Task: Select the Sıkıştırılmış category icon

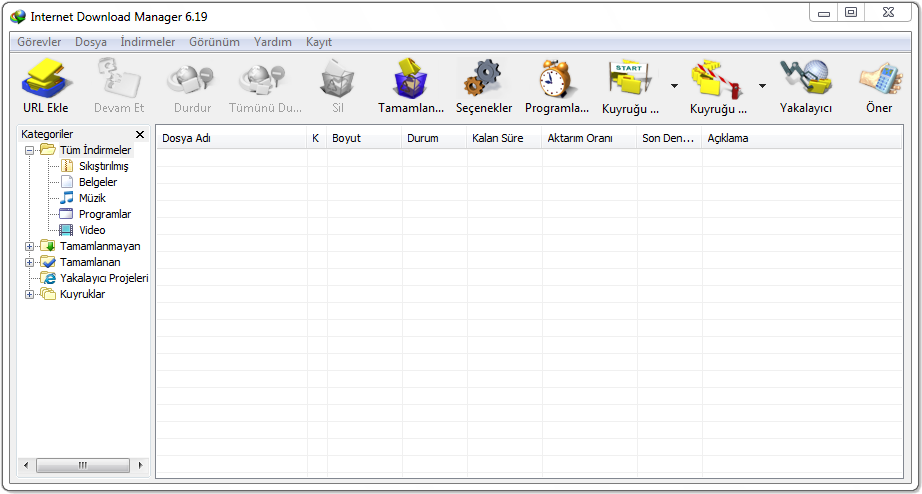Action: [67, 166]
